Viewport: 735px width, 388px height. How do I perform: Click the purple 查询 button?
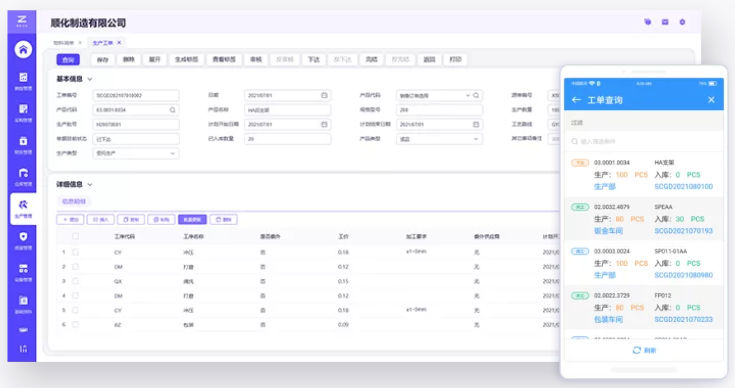tap(68, 60)
